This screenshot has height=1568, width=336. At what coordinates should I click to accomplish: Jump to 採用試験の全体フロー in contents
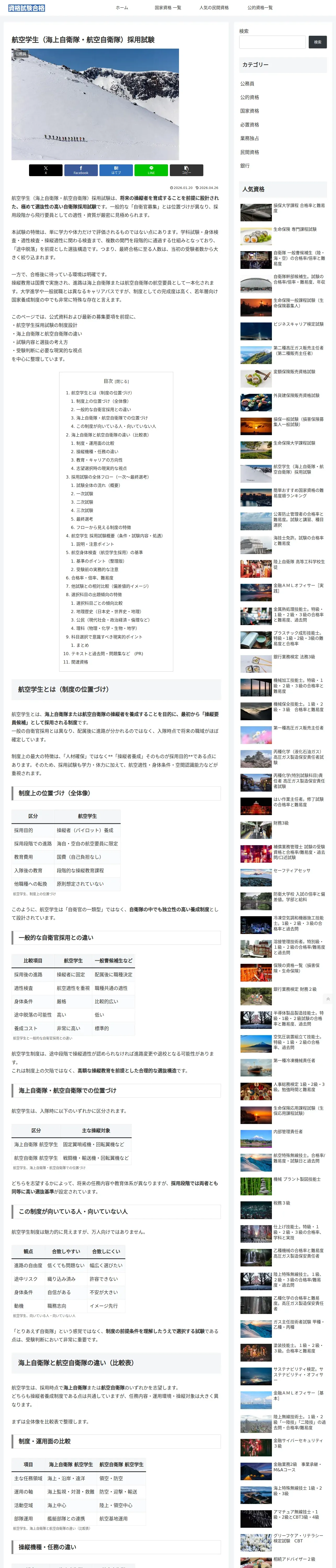click(110, 477)
